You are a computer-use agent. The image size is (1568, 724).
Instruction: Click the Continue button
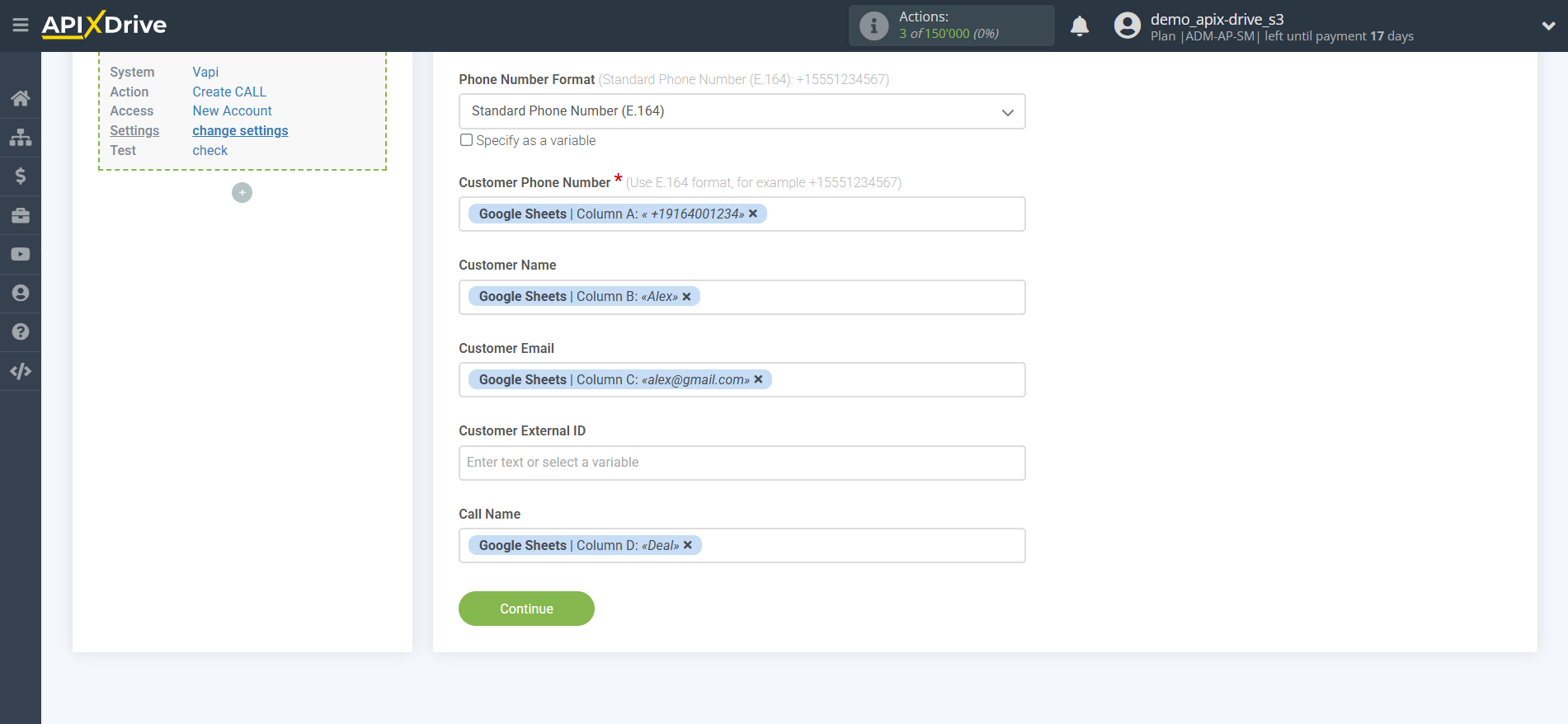coord(526,609)
